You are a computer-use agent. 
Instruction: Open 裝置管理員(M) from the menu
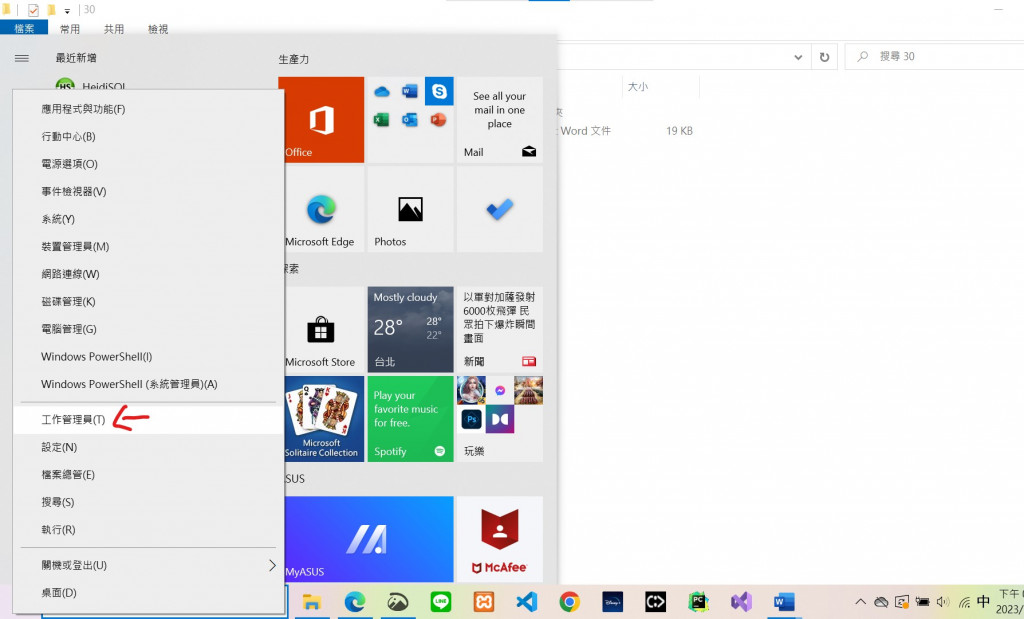pyautogui.click(x=148, y=246)
